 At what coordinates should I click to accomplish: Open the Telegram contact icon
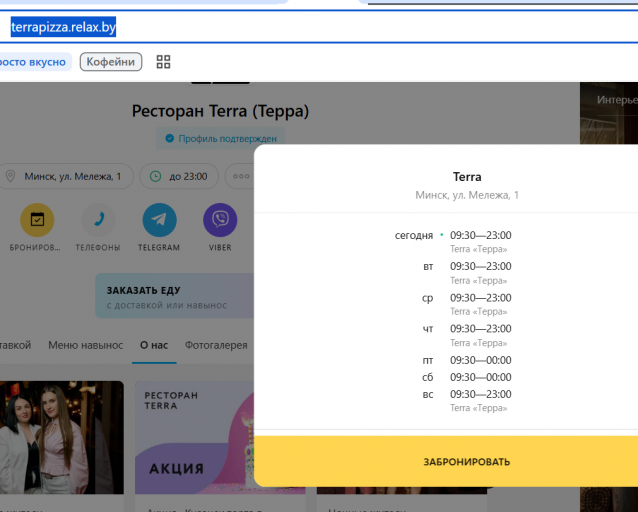pos(159,220)
